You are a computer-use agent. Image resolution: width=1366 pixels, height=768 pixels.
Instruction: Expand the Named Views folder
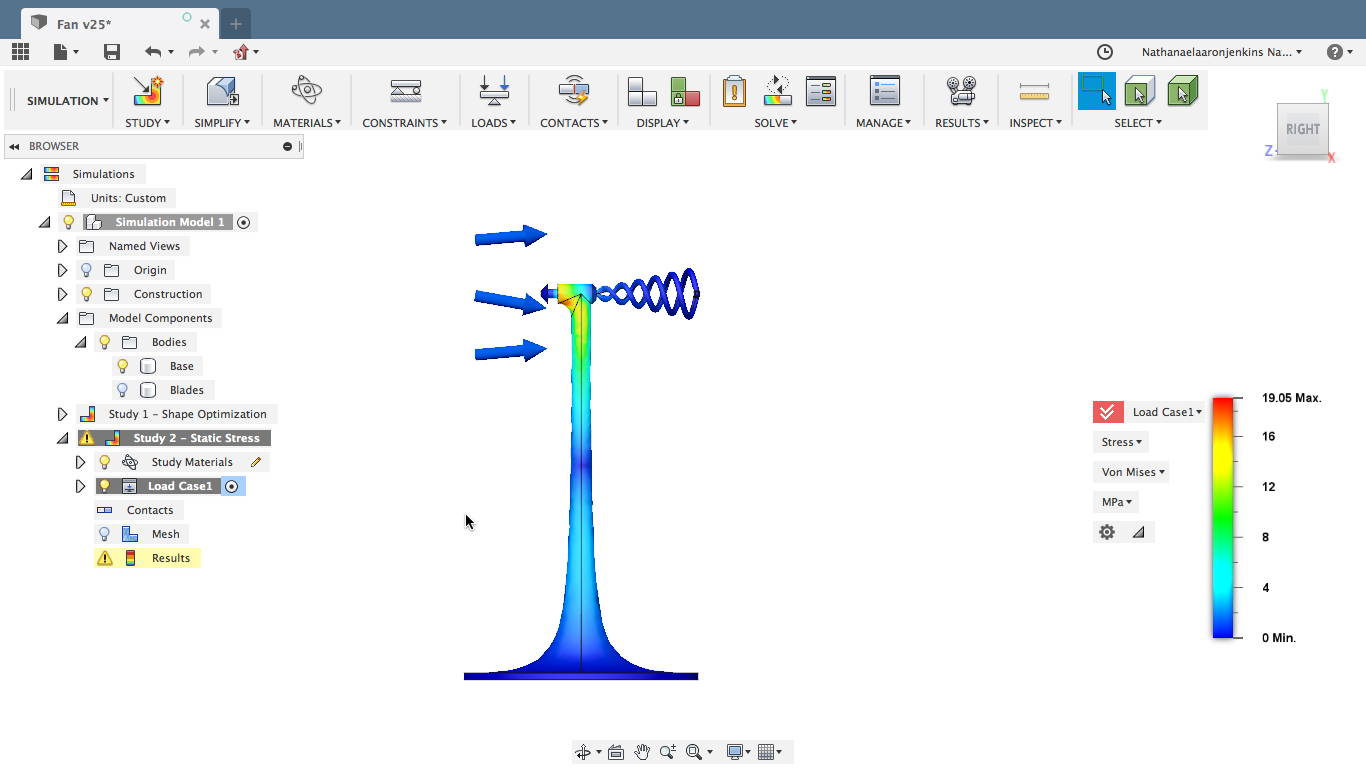click(x=62, y=246)
